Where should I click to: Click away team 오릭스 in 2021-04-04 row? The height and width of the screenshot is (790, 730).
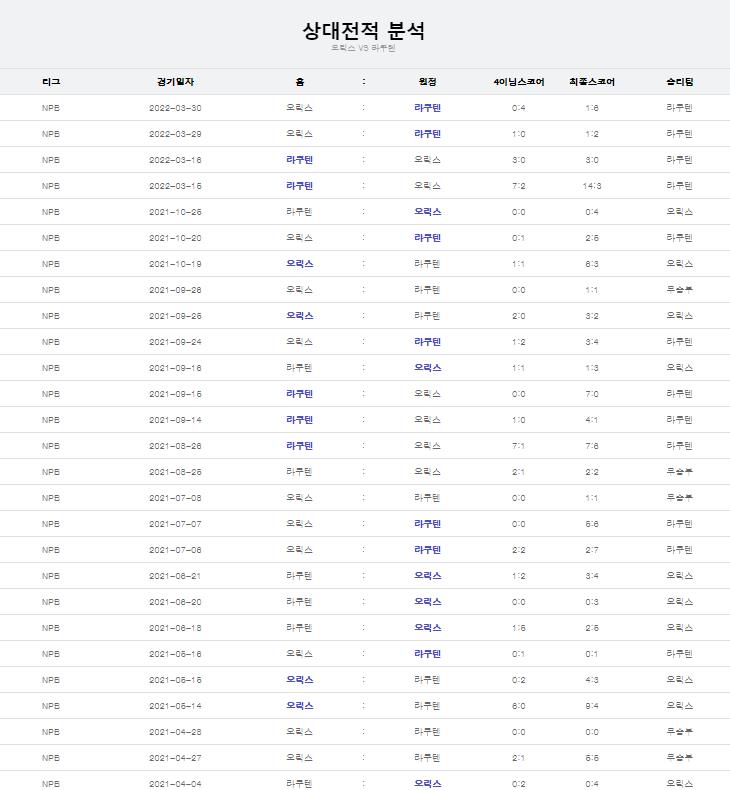pos(427,784)
